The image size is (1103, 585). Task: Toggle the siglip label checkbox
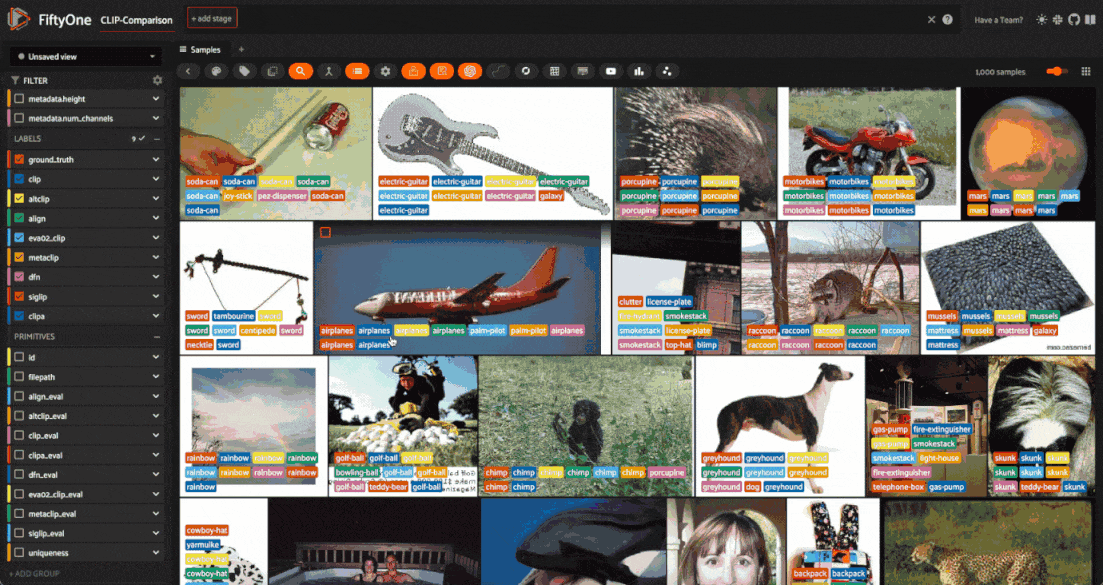point(19,297)
